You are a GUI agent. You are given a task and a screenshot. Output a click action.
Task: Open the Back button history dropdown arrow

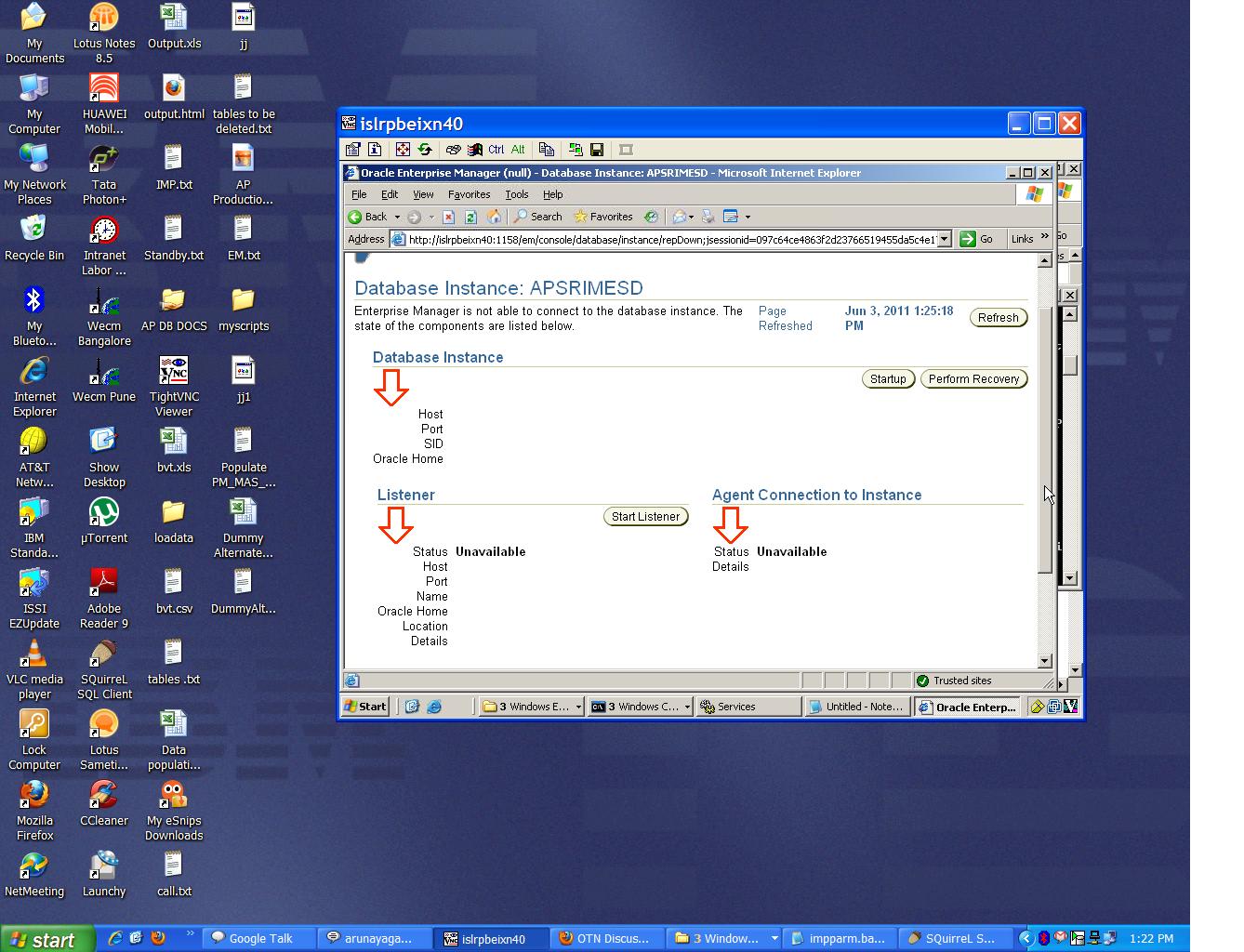click(397, 218)
